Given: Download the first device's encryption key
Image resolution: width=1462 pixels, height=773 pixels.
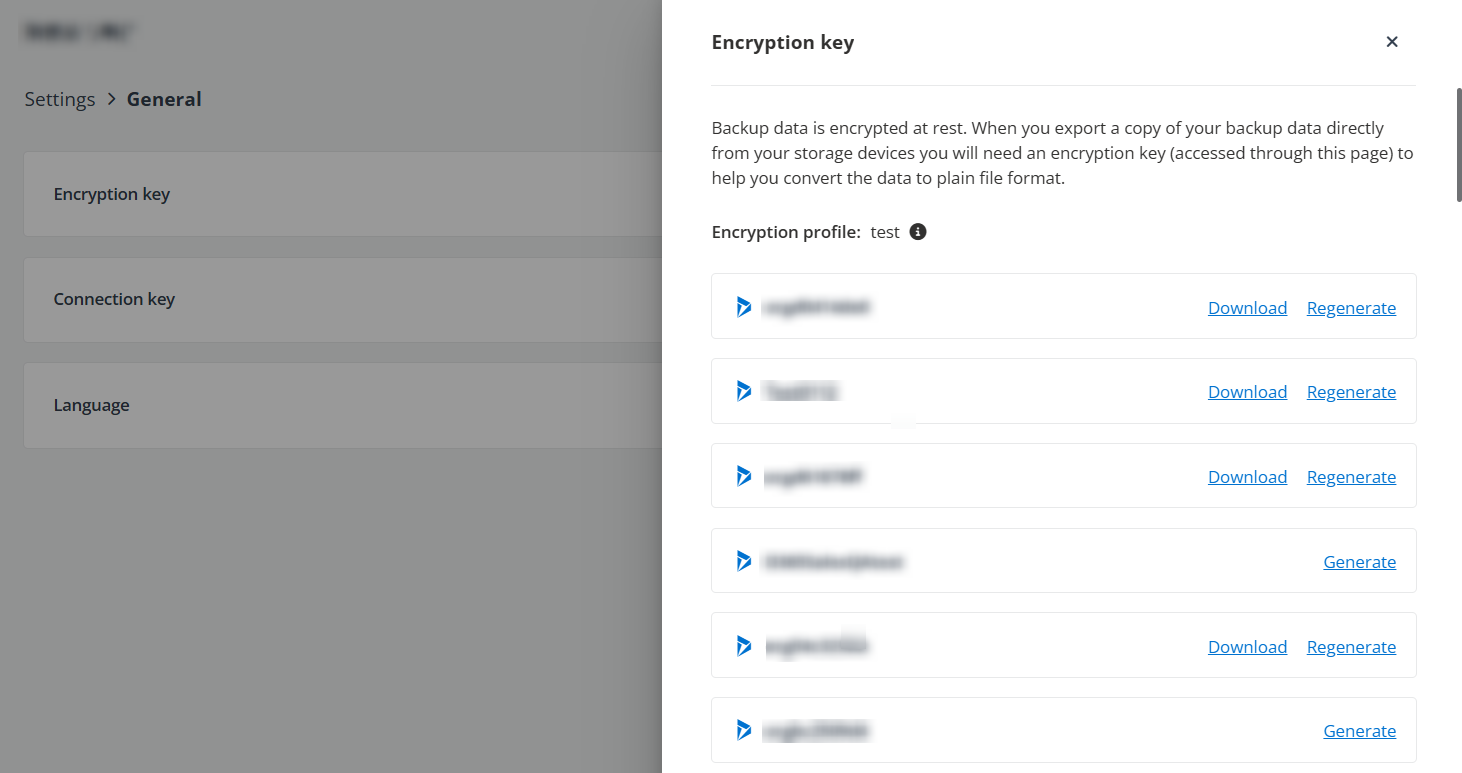Looking at the screenshot, I should tap(1247, 307).
